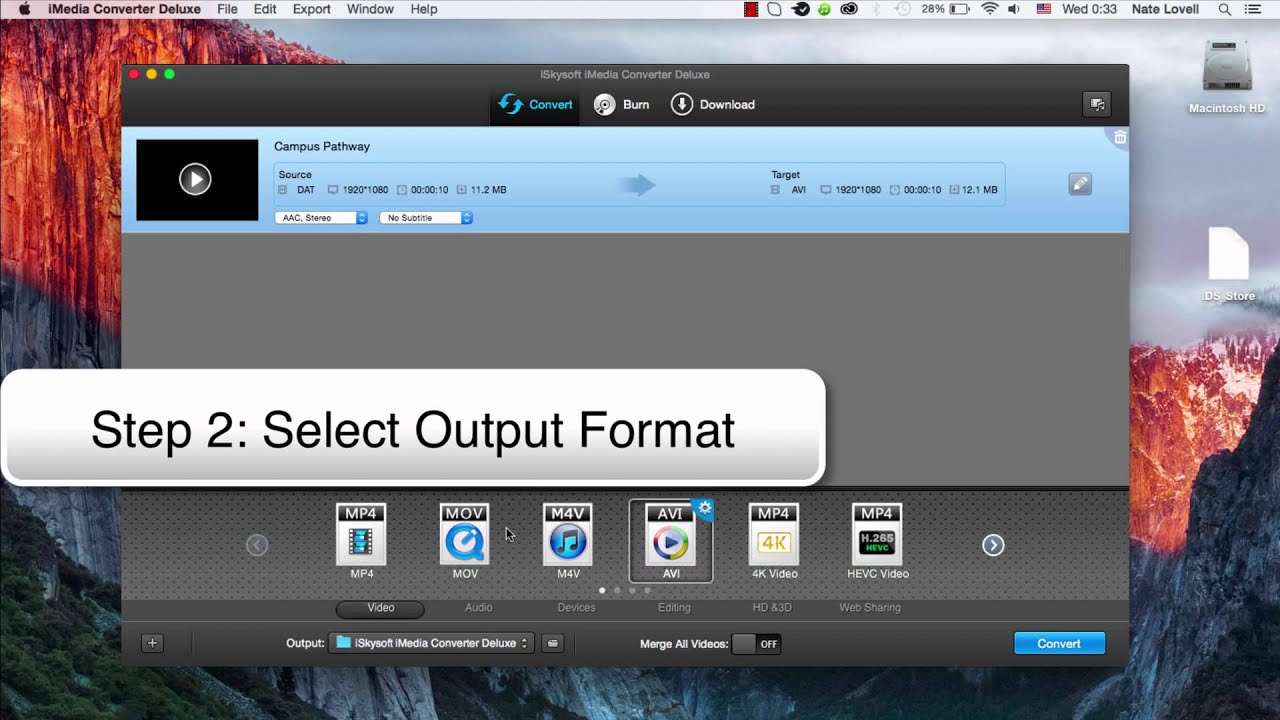Select the Video category tab
Image resolution: width=1280 pixels, height=720 pixels.
tap(380, 608)
